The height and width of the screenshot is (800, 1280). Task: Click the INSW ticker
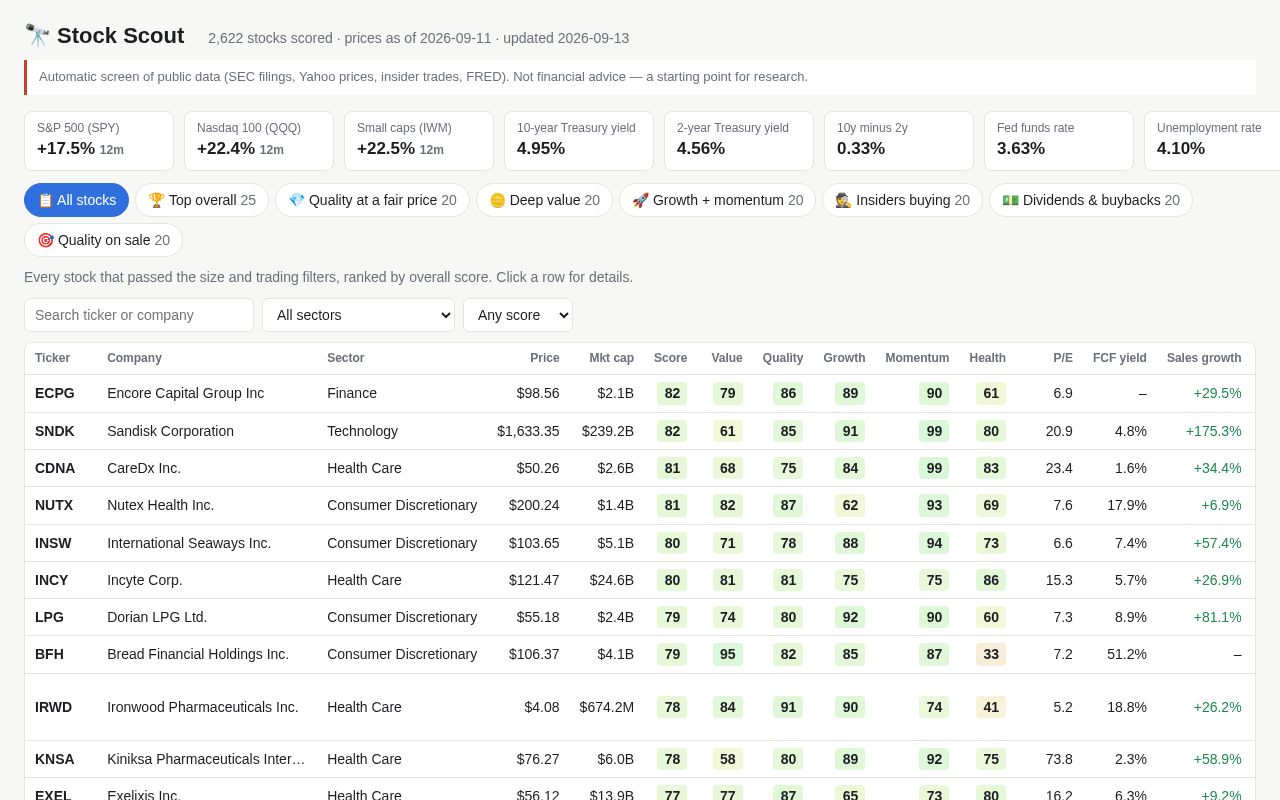tap(54, 543)
